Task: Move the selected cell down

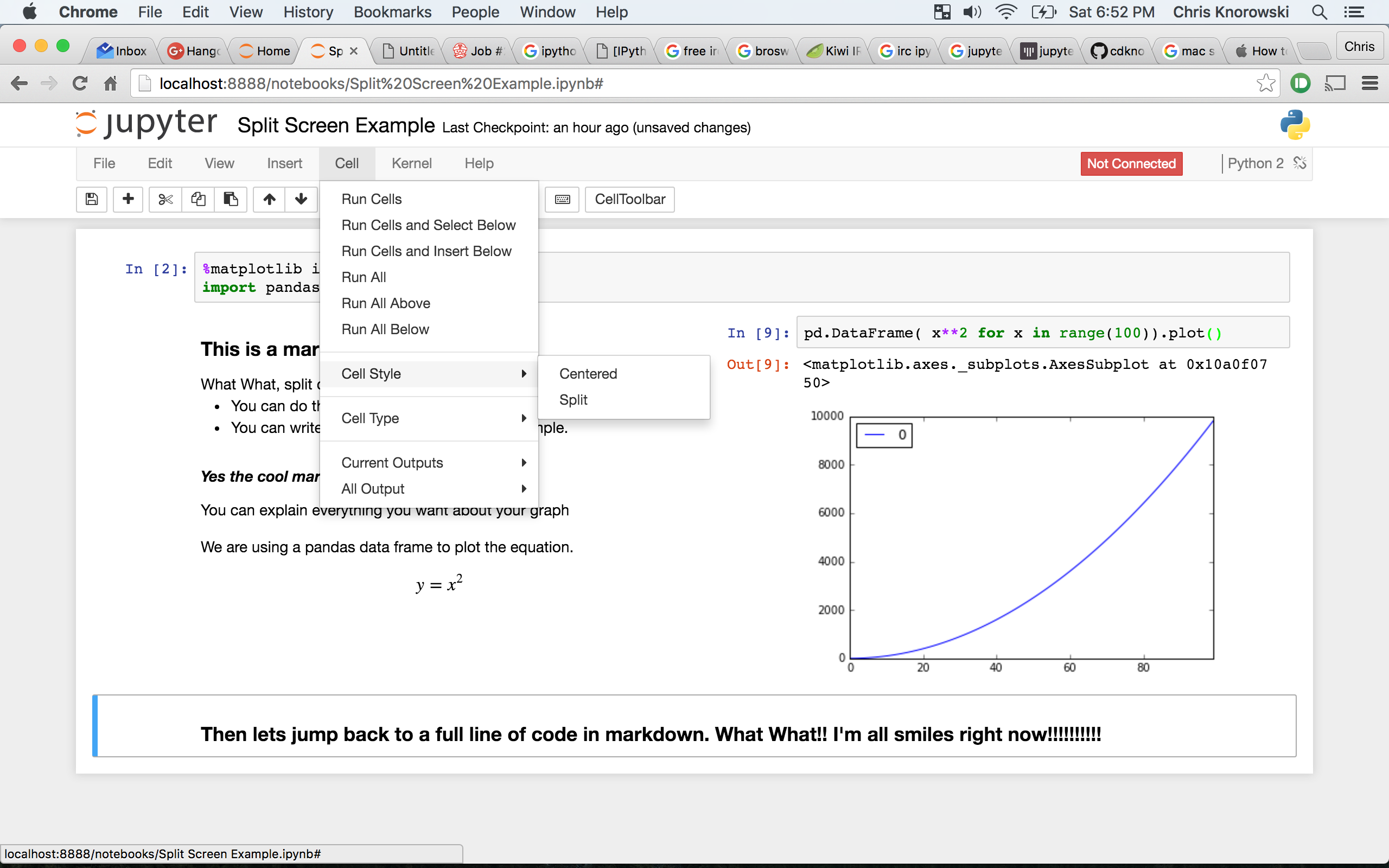Action: (x=301, y=199)
